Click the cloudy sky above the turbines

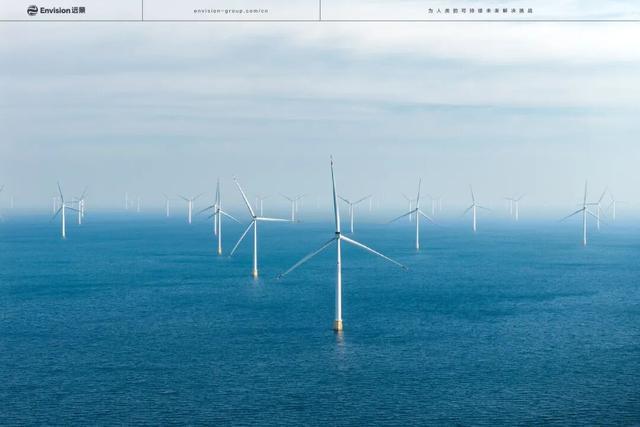320,90
